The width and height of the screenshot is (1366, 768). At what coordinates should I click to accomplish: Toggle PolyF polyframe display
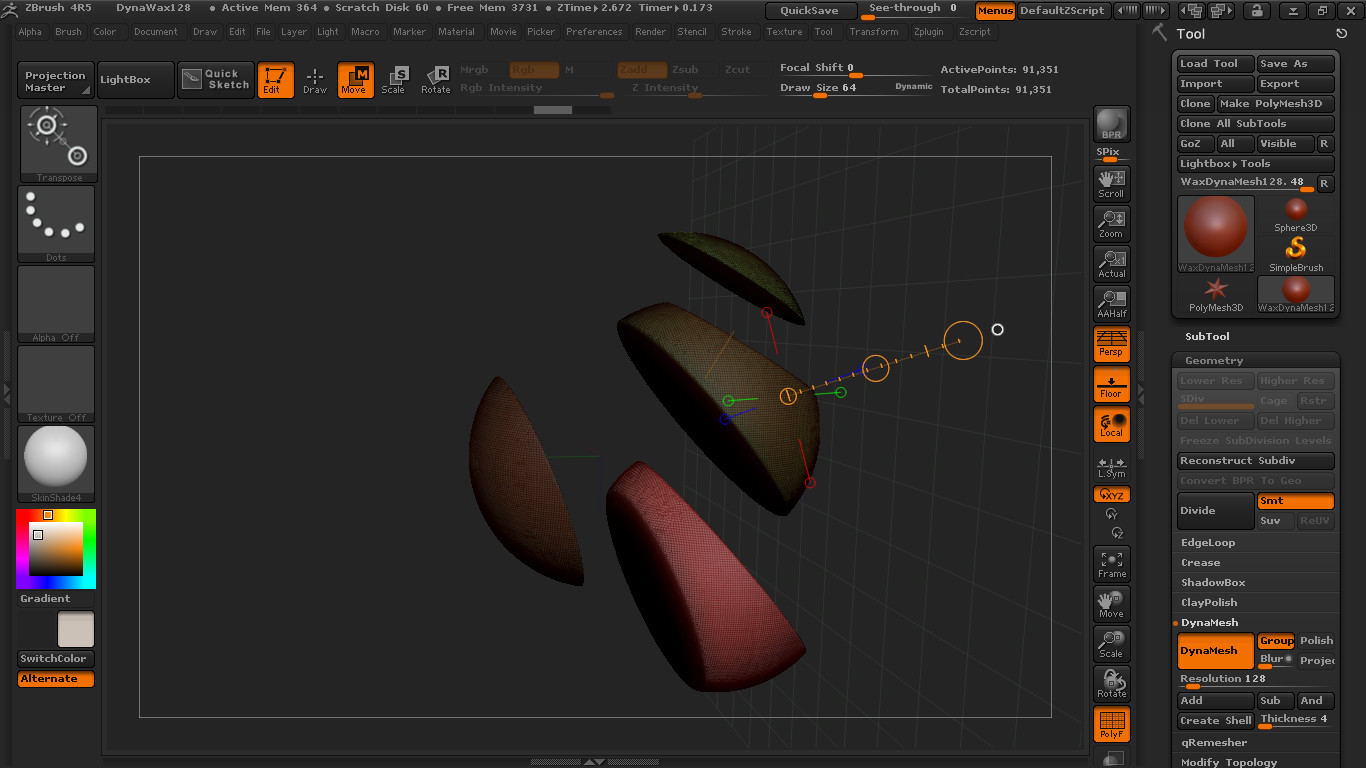(1111, 724)
